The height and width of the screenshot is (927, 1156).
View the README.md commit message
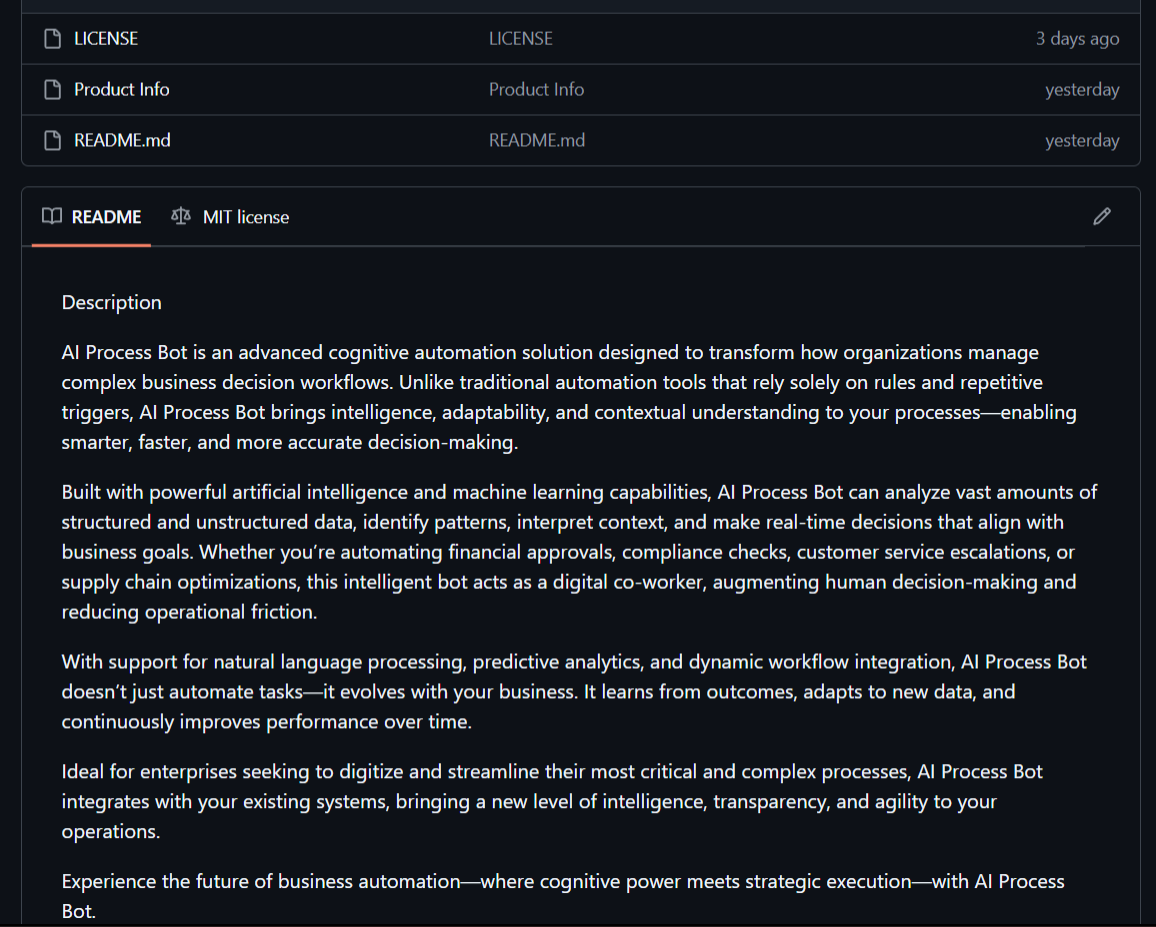tap(536, 141)
